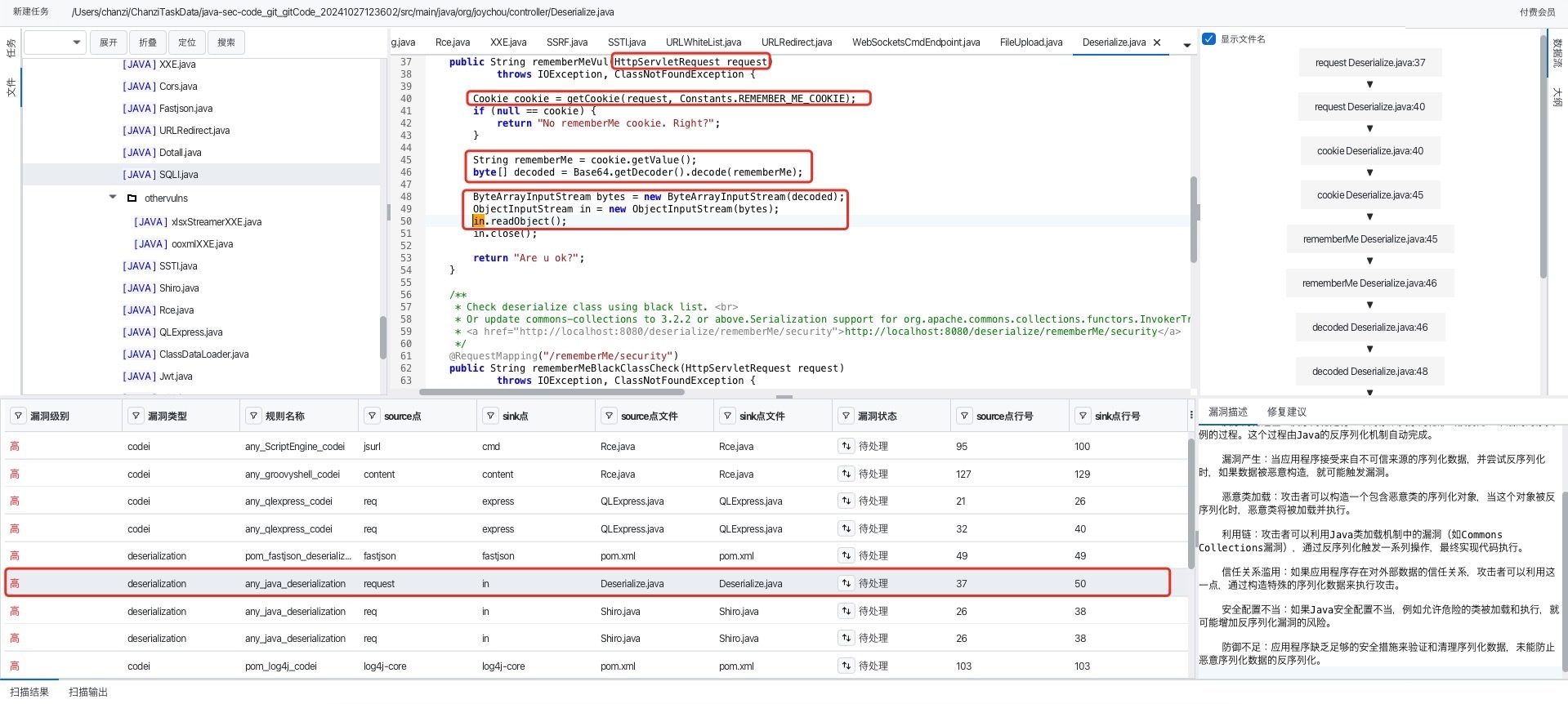
Task: Uncheck the 显示文件名 checkbox
Action: [1208, 39]
